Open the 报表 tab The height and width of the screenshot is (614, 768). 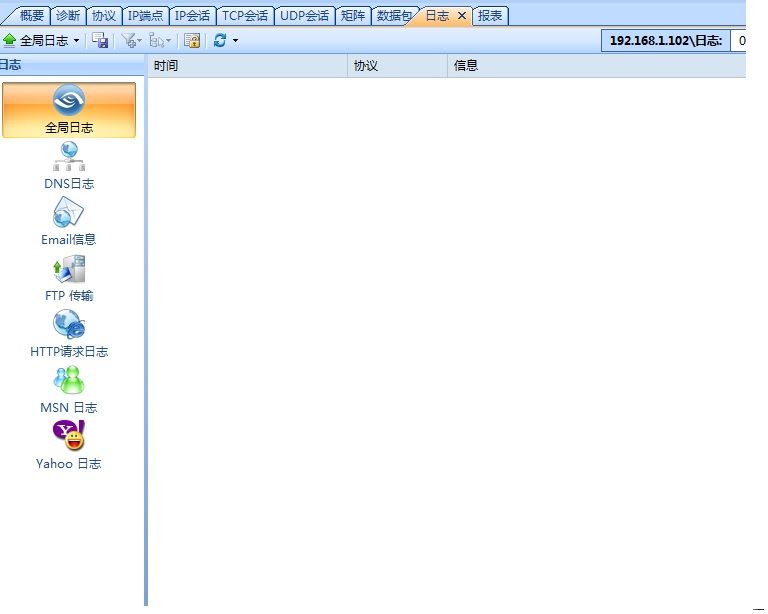tap(490, 16)
